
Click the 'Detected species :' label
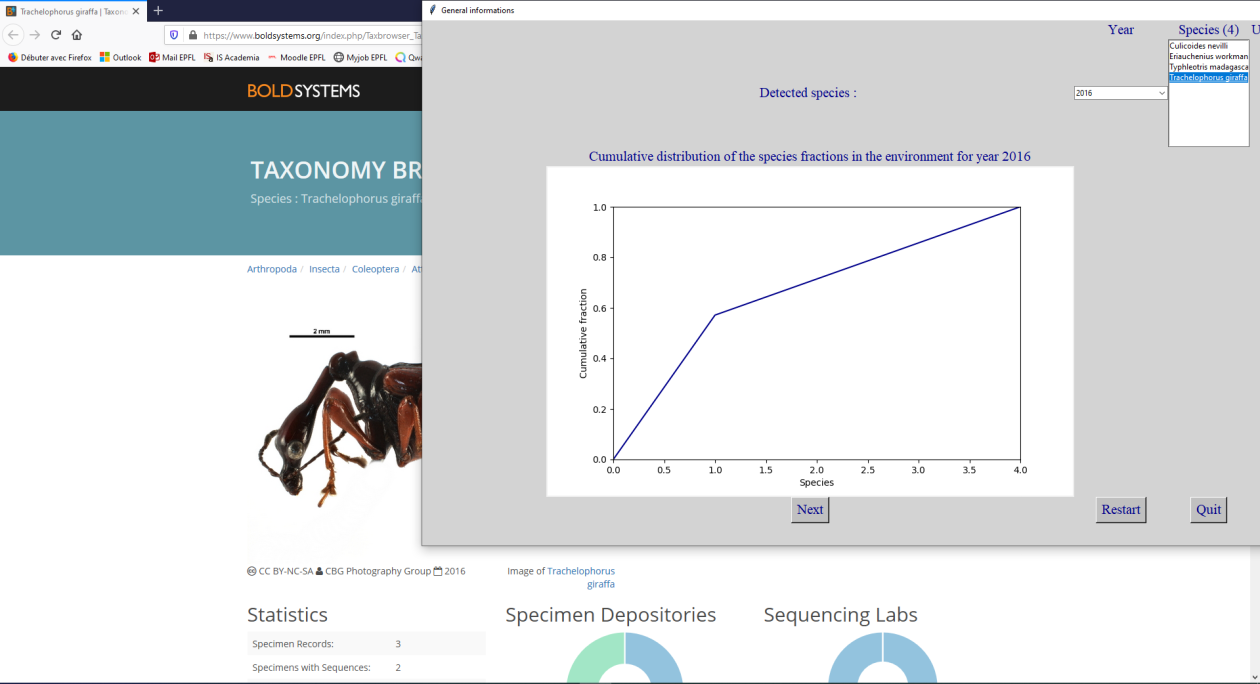pos(808,93)
